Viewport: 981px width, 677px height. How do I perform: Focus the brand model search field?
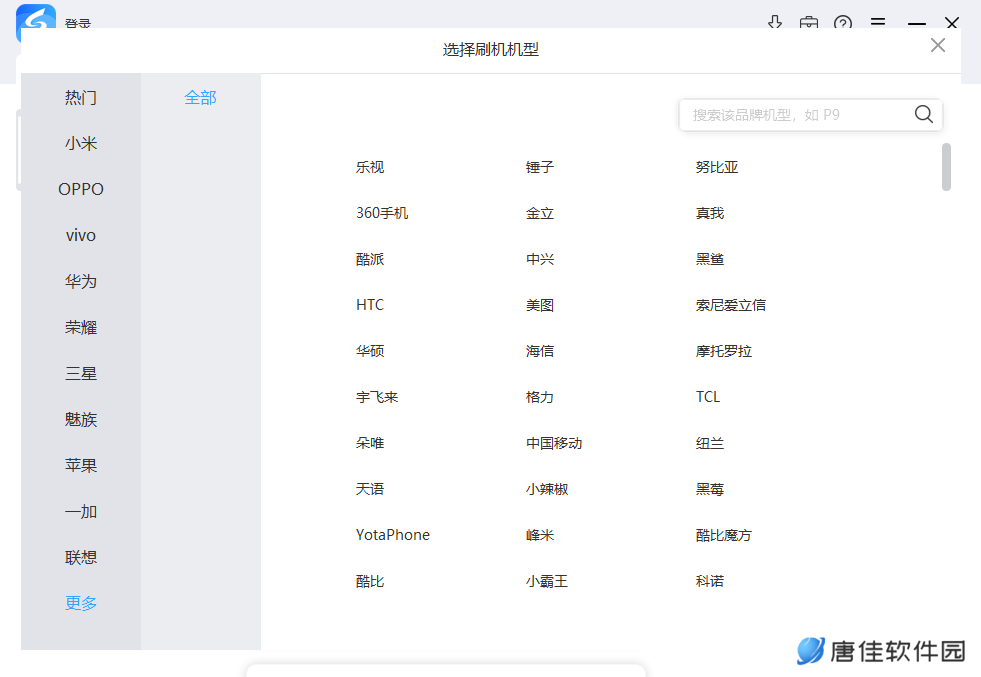point(810,115)
